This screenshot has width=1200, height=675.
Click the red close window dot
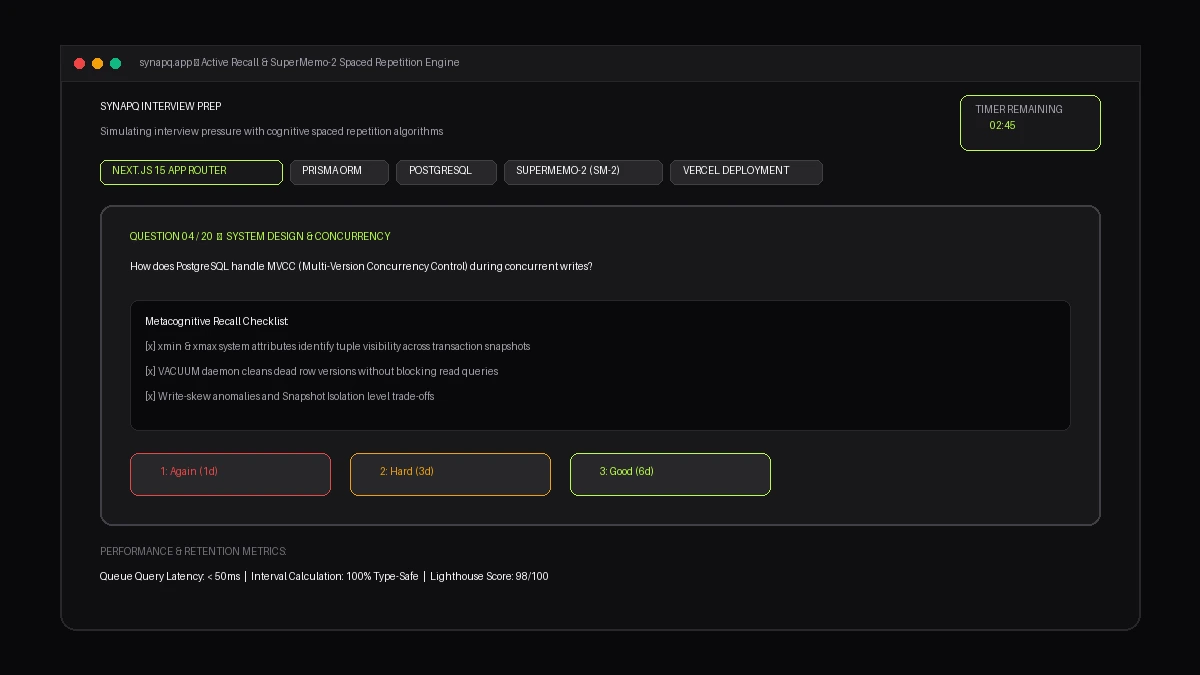[x=80, y=63]
